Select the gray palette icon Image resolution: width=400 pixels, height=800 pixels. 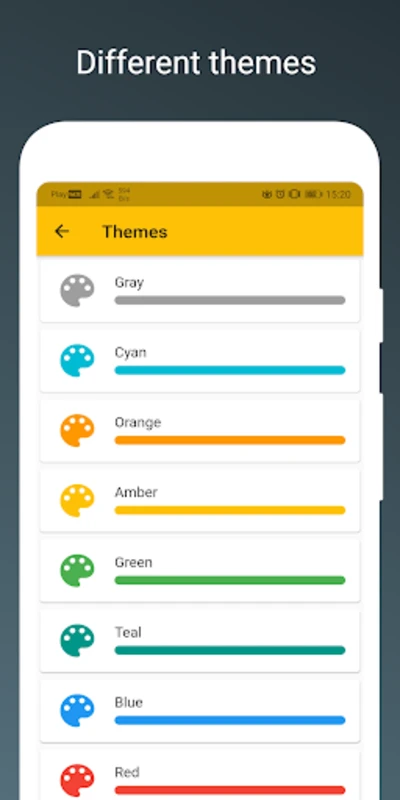77,290
